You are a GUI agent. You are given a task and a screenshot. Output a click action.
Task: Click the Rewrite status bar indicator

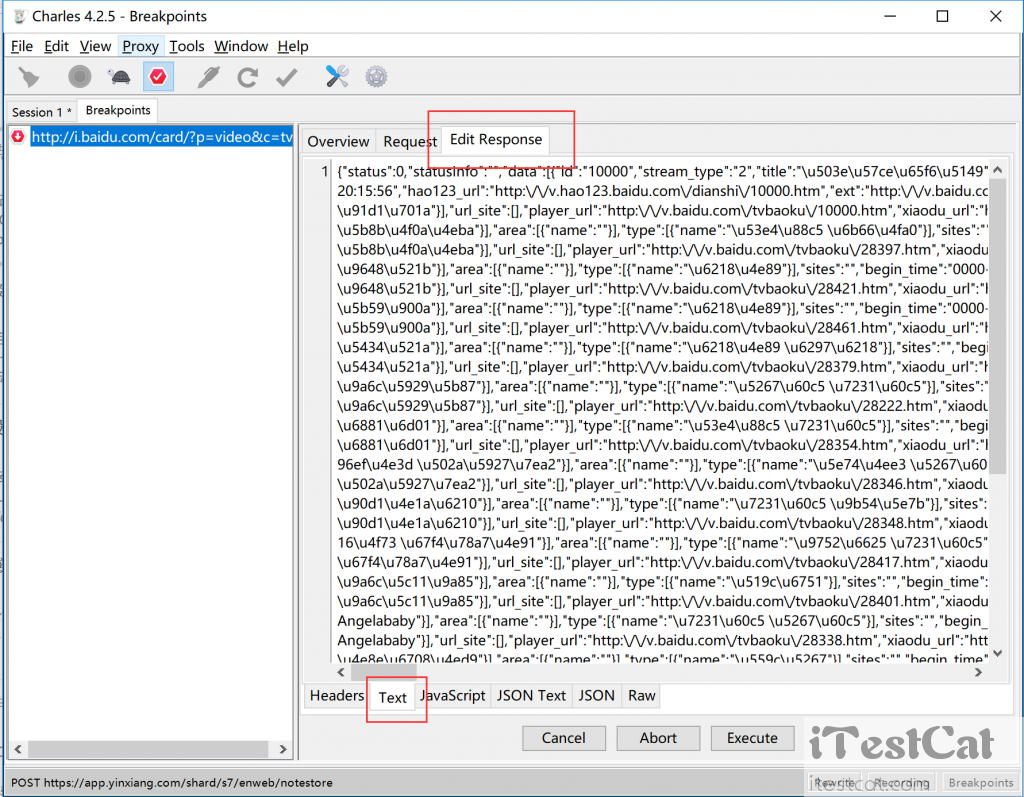pyautogui.click(x=835, y=783)
